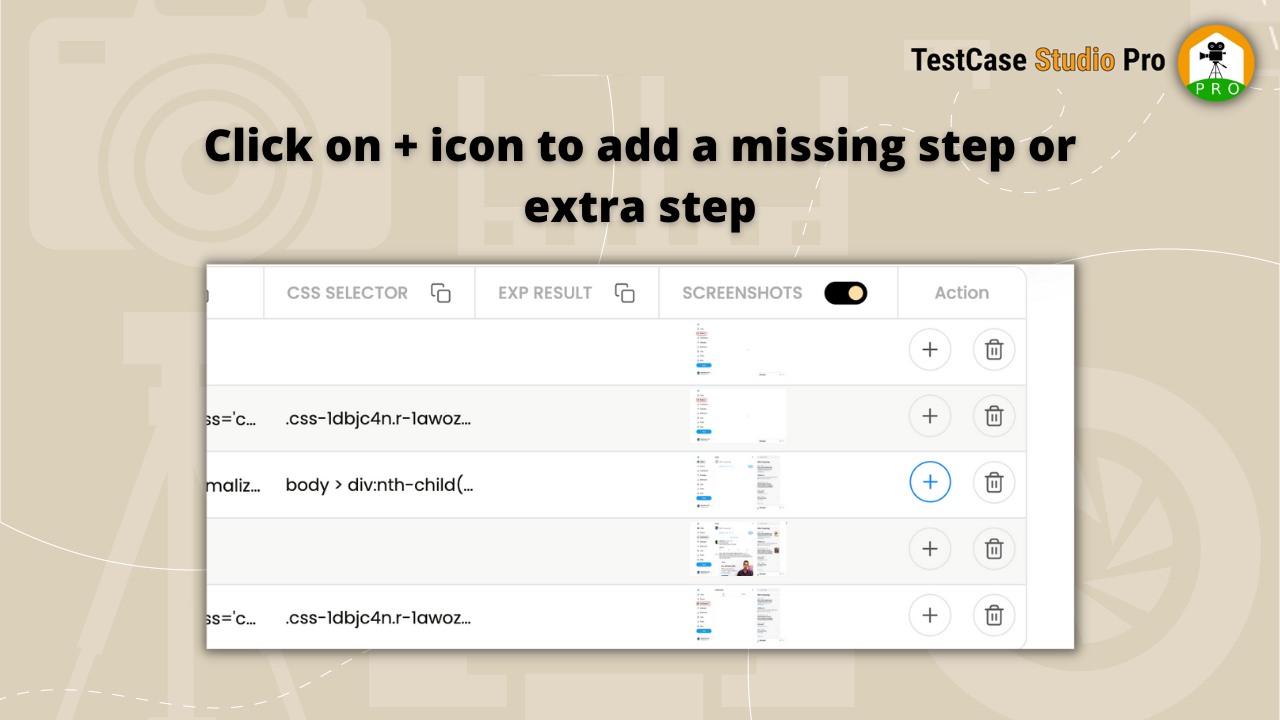Copy the CSS SELECTOR column contents
Image resolution: width=1280 pixels, height=720 pixels.
(441, 293)
